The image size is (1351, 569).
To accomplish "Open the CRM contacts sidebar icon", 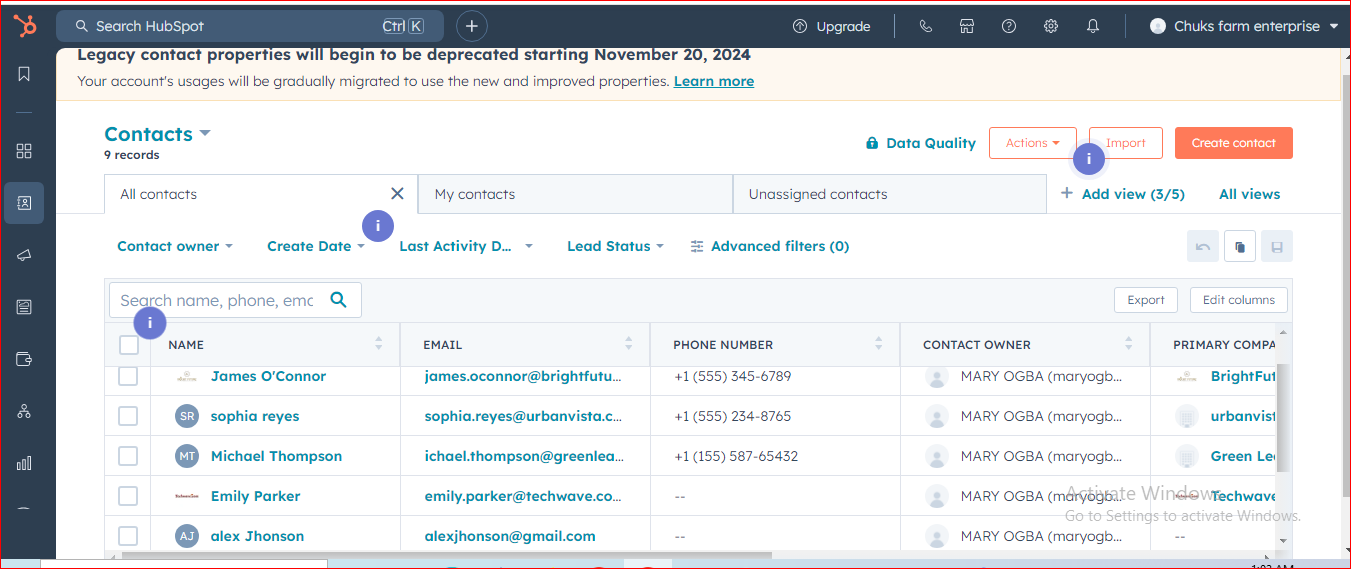I will 24,203.
